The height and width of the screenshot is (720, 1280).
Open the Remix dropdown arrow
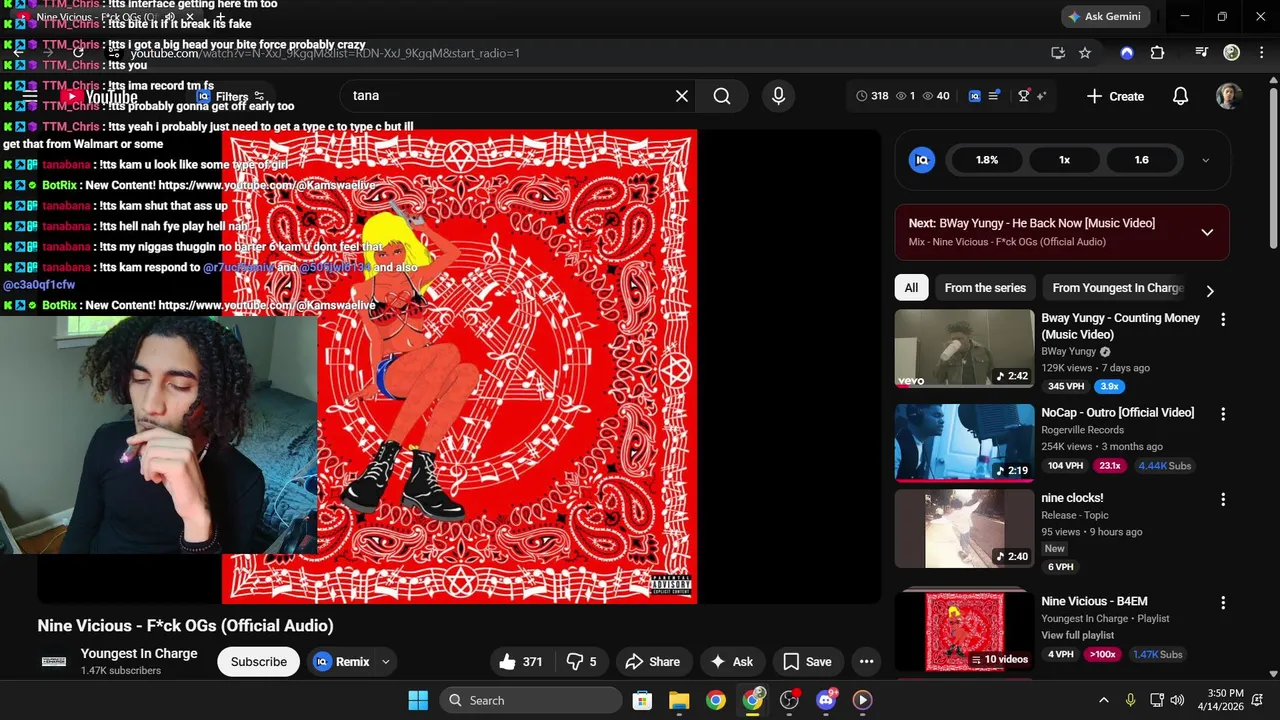coord(385,662)
